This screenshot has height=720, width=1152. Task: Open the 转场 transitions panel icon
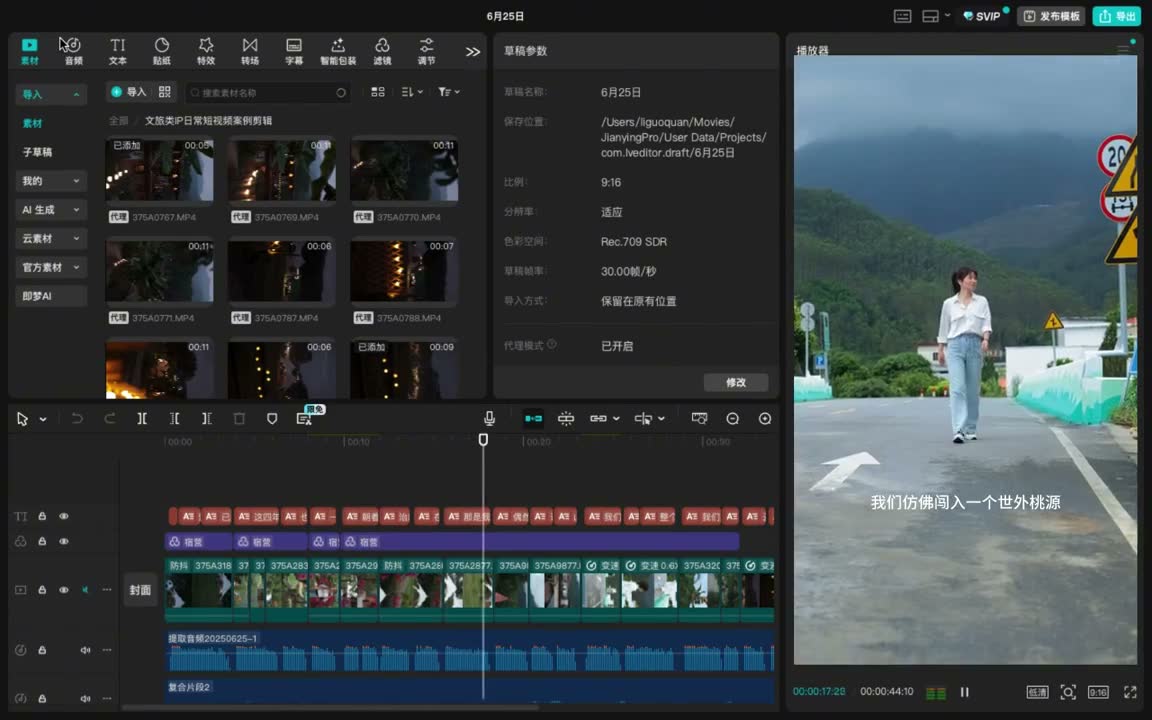pyautogui.click(x=250, y=51)
